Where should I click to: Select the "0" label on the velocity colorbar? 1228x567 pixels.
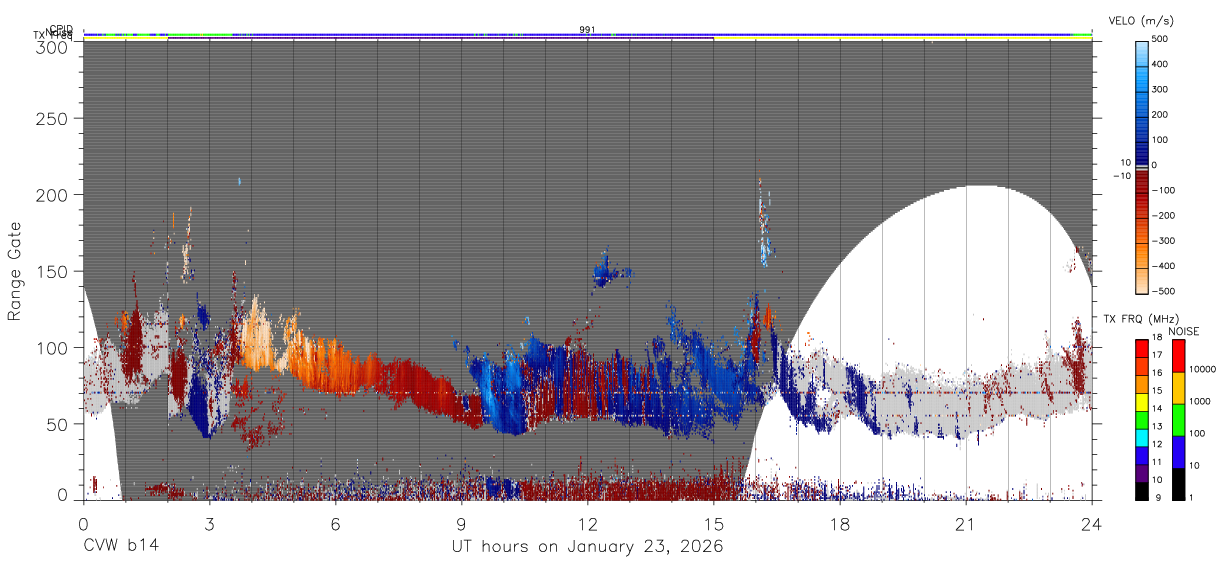coord(1154,165)
